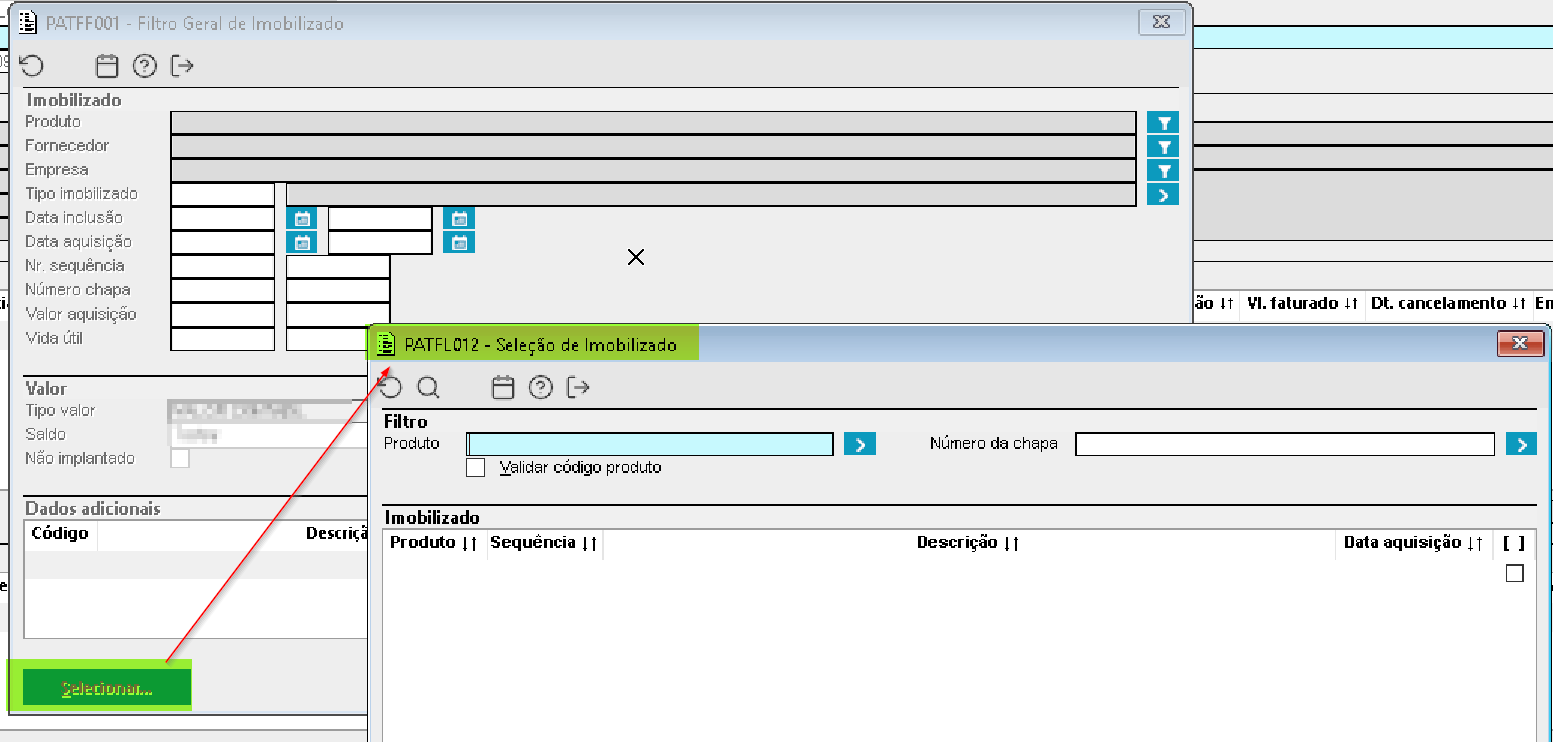
Task: Click refresh icon in PATFL012 toolbar
Action: pos(389,388)
